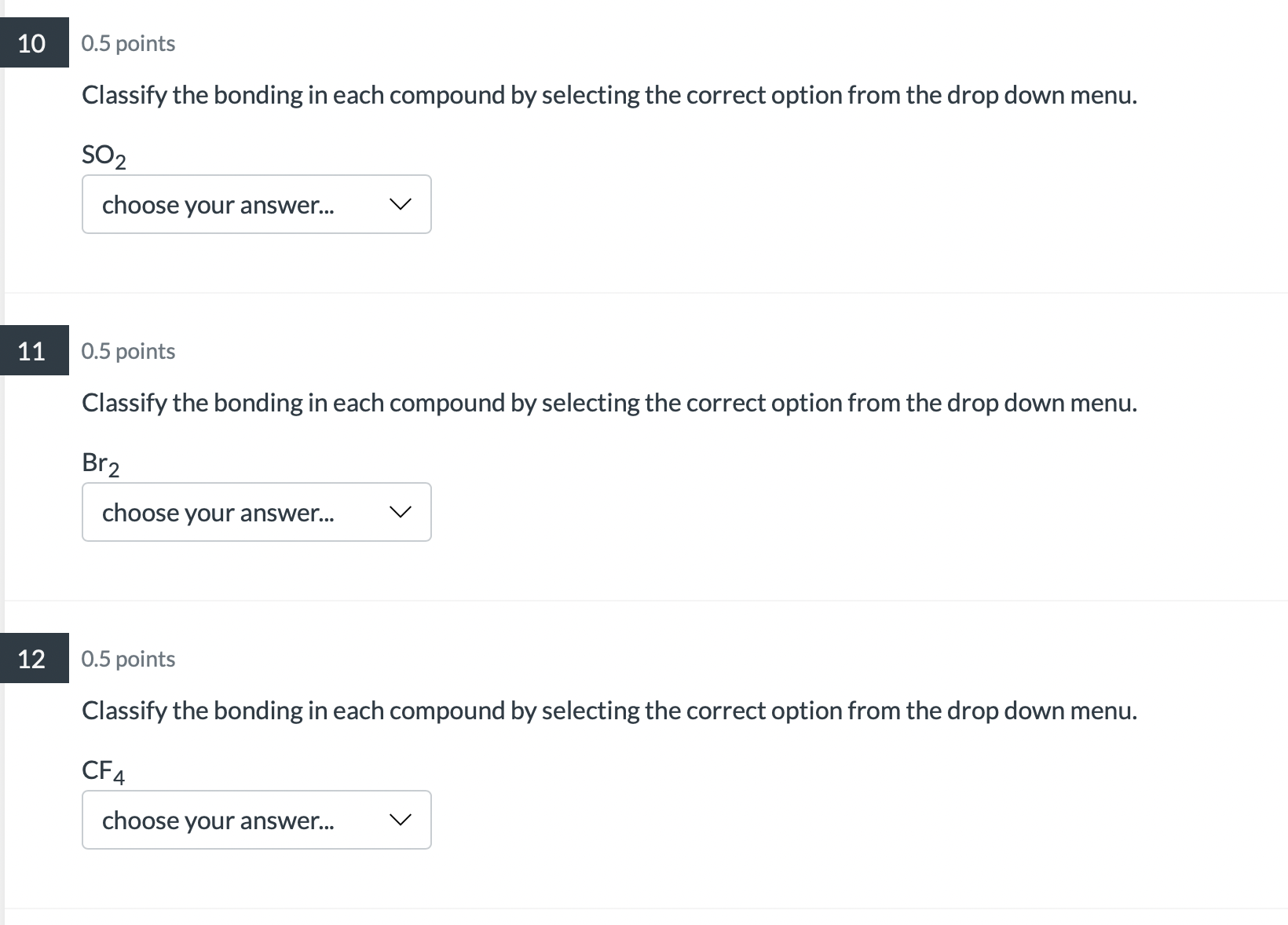Click the CF4 compound label
1288x925 pixels.
[x=103, y=770]
